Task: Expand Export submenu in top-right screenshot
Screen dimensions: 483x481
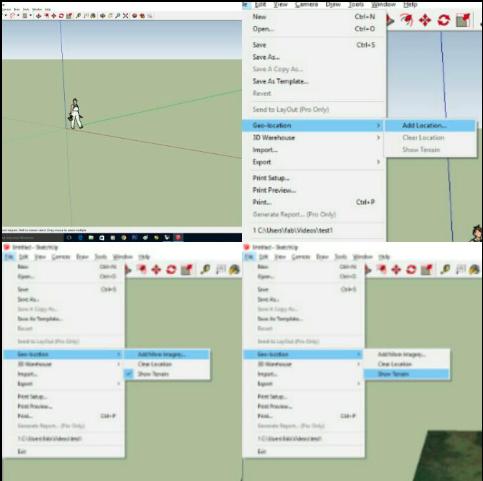Action: [x=313, y=162]
